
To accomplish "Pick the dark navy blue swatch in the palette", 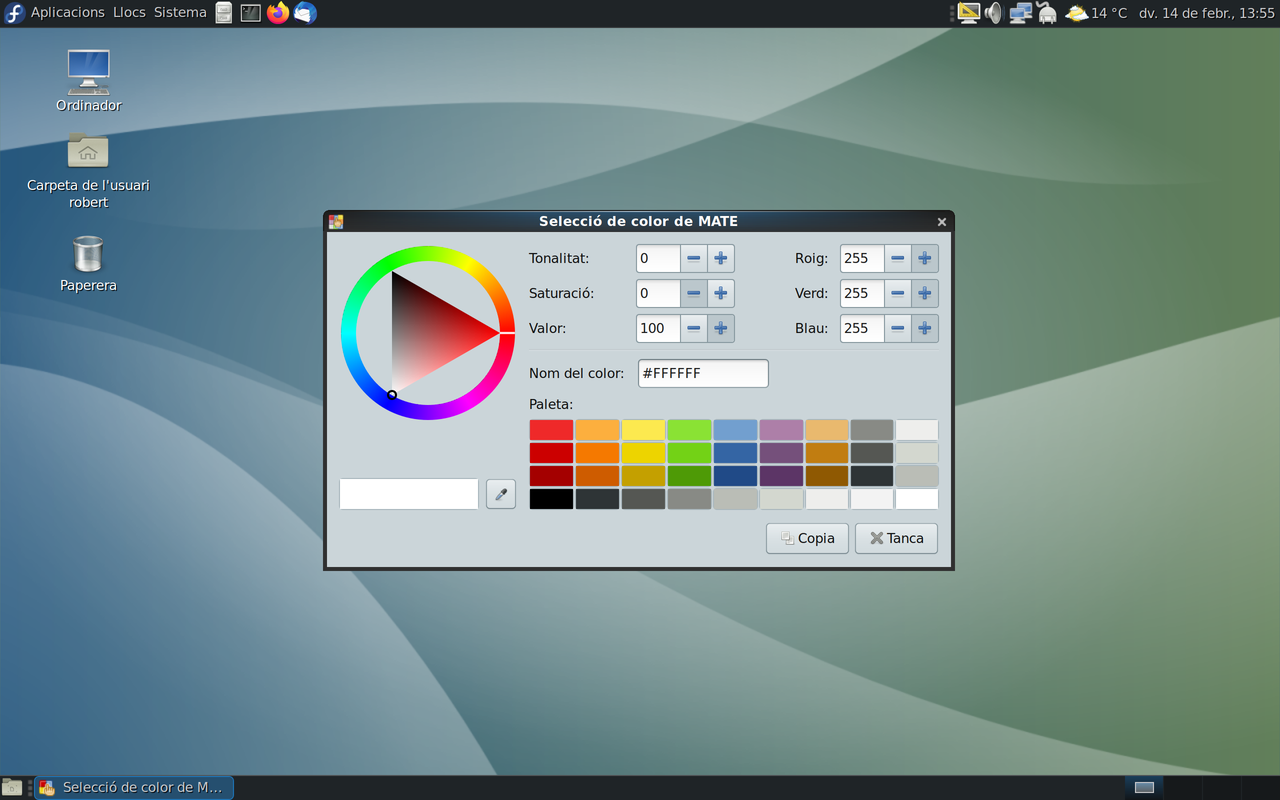I will (x=735, y=476).
